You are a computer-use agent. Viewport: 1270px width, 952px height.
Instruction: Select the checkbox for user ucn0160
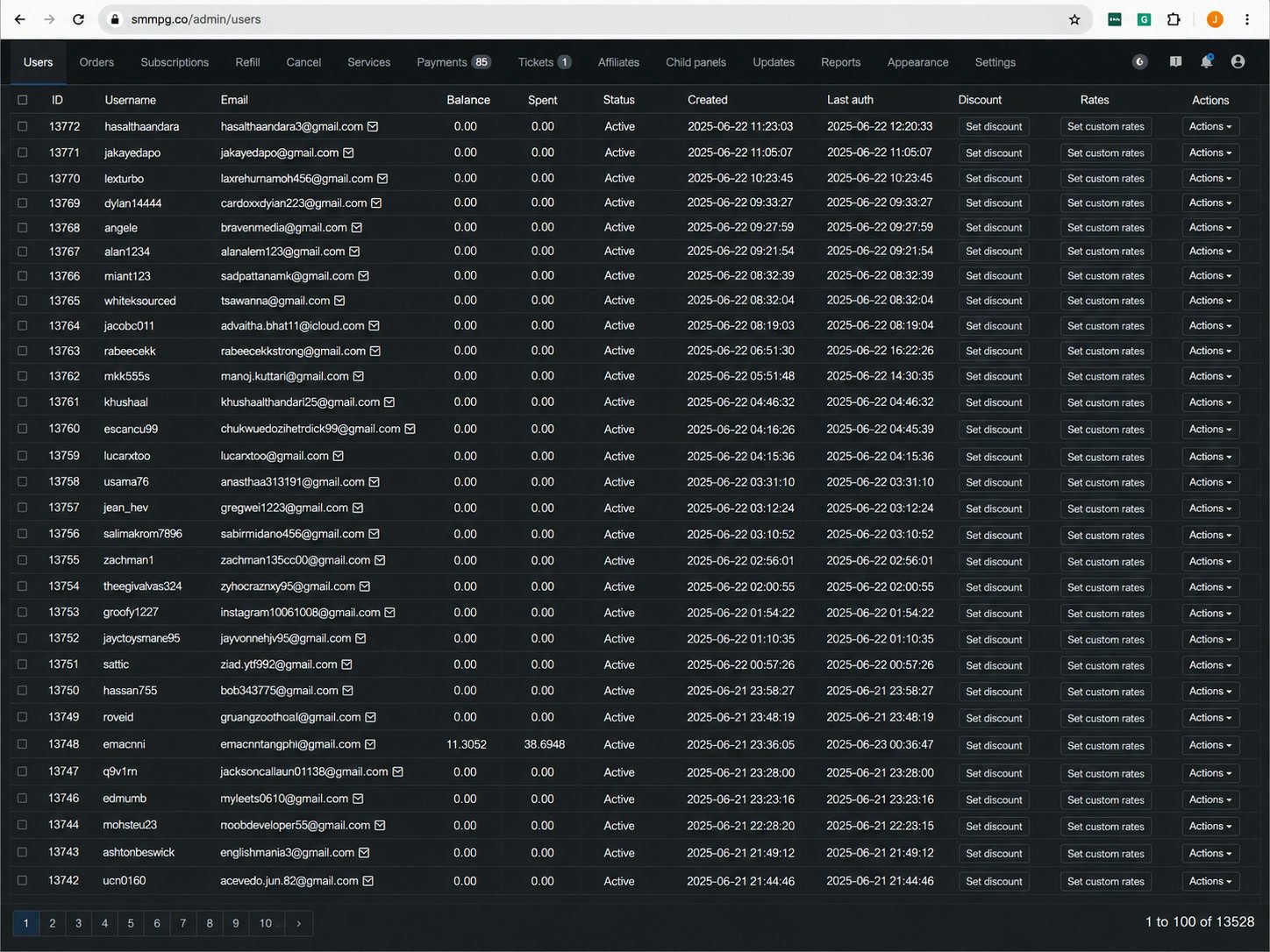coord(23,881)
